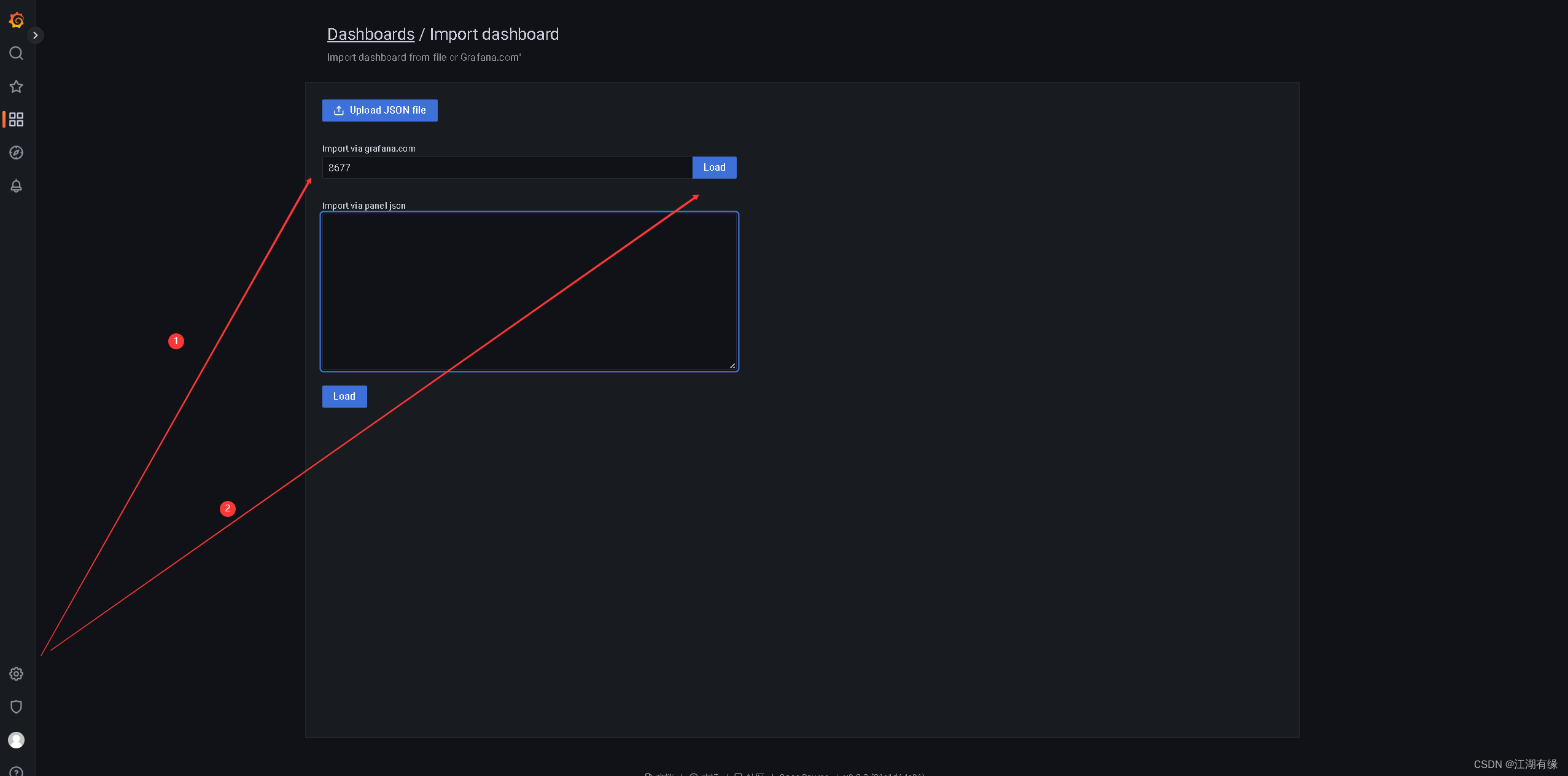The image size is (1568, 776).
Task: Open the Help question mark icon
Action: point(17,772)
